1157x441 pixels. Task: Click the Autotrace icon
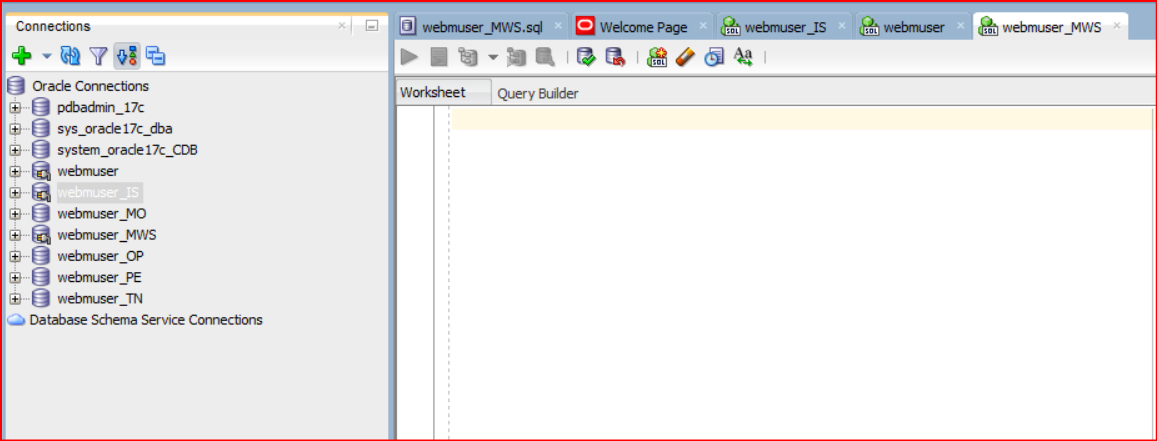517,56
